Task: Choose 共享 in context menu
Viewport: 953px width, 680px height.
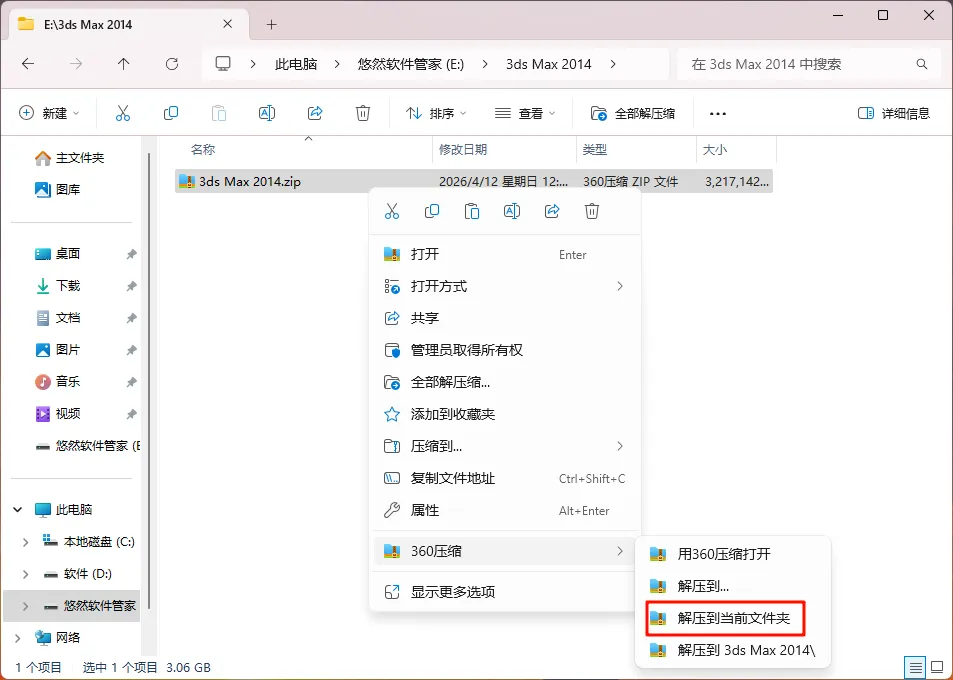Action: coord(505,318)
